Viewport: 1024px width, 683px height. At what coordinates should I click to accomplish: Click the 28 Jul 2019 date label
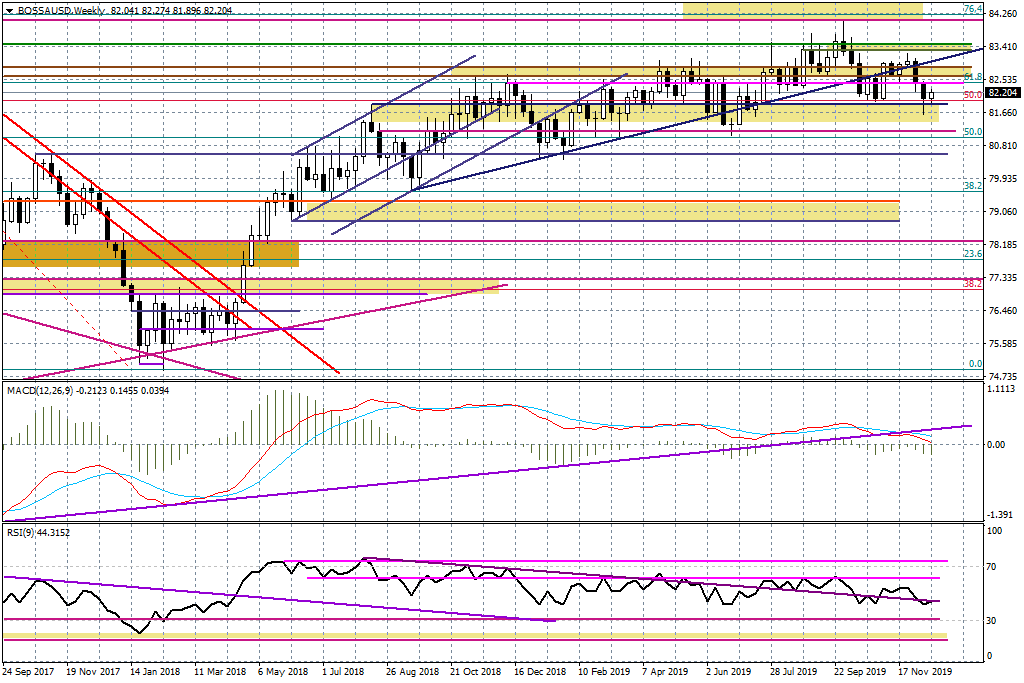pyautogui.click(x=793, y=672)
